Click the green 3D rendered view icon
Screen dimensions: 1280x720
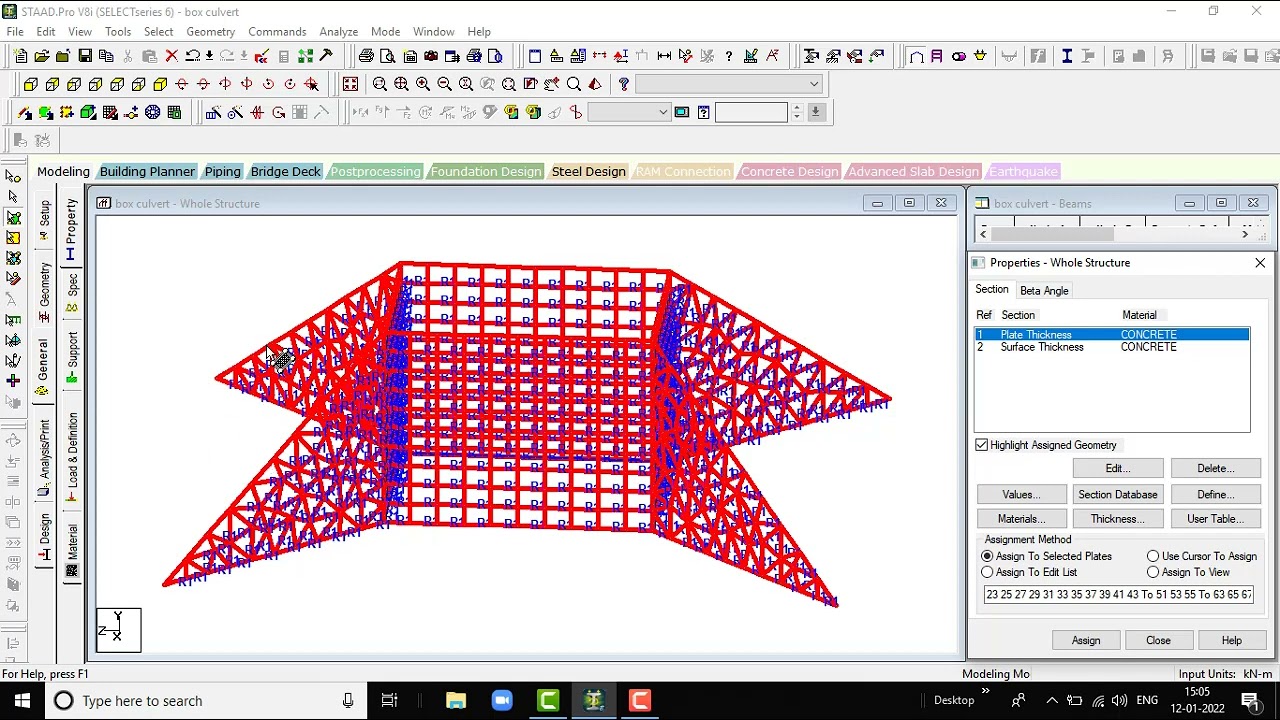click(88, 112)
